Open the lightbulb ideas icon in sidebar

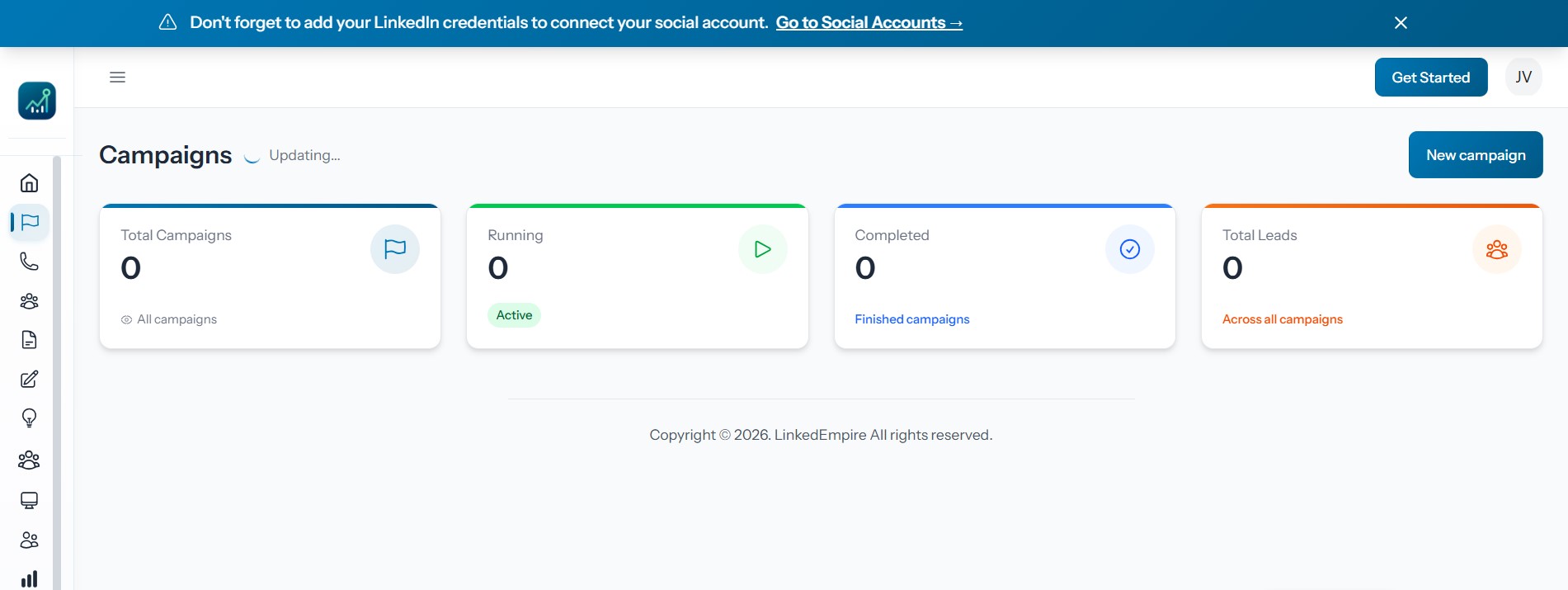point(29,418)
